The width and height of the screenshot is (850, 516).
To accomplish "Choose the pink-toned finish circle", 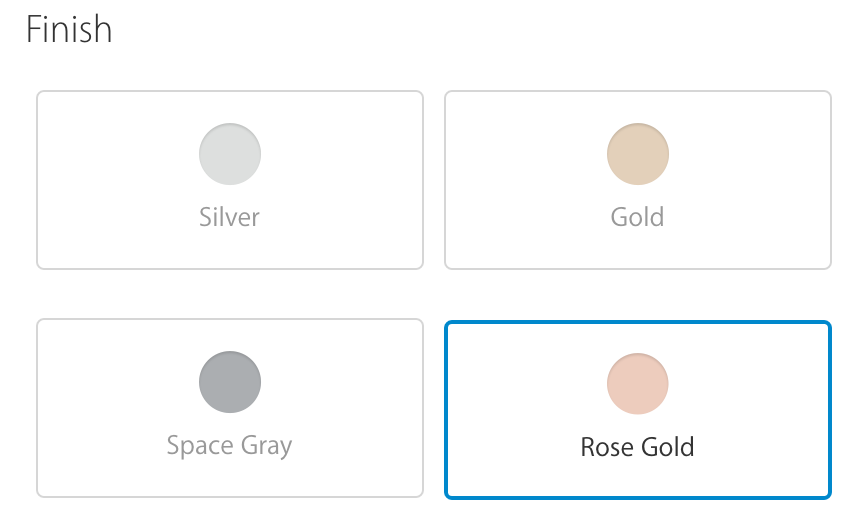I will (638, 382).
